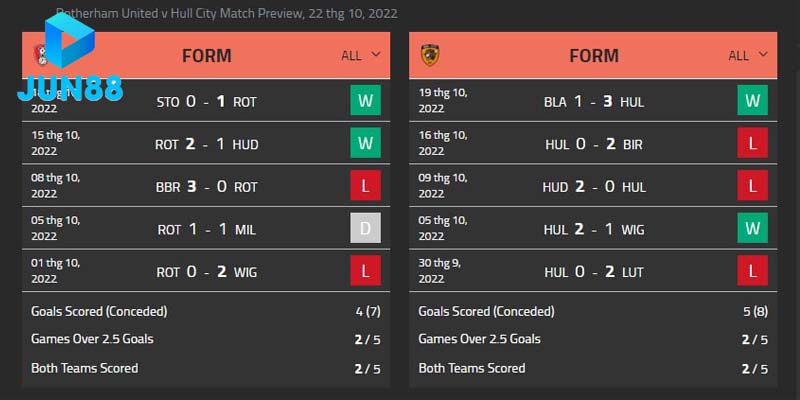The image size is (800, 400).
Task: Open the ROT 2 - 1 HUD match
Action: pos(207,144)
